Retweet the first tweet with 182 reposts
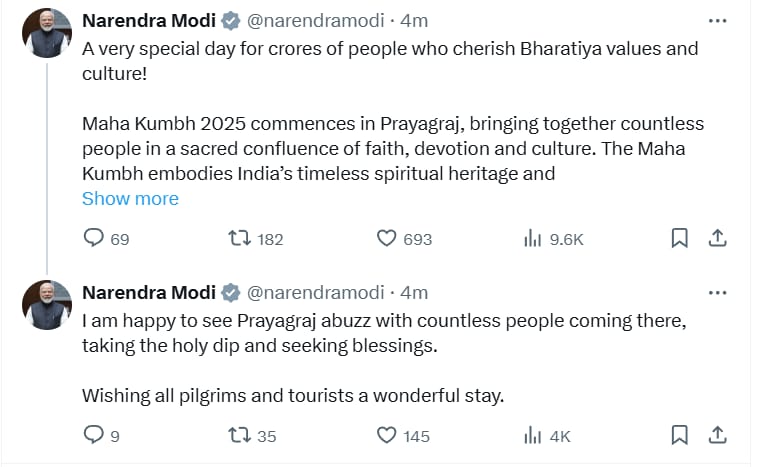Viewport: 759px width, 467px height. [x=239, y=238]
